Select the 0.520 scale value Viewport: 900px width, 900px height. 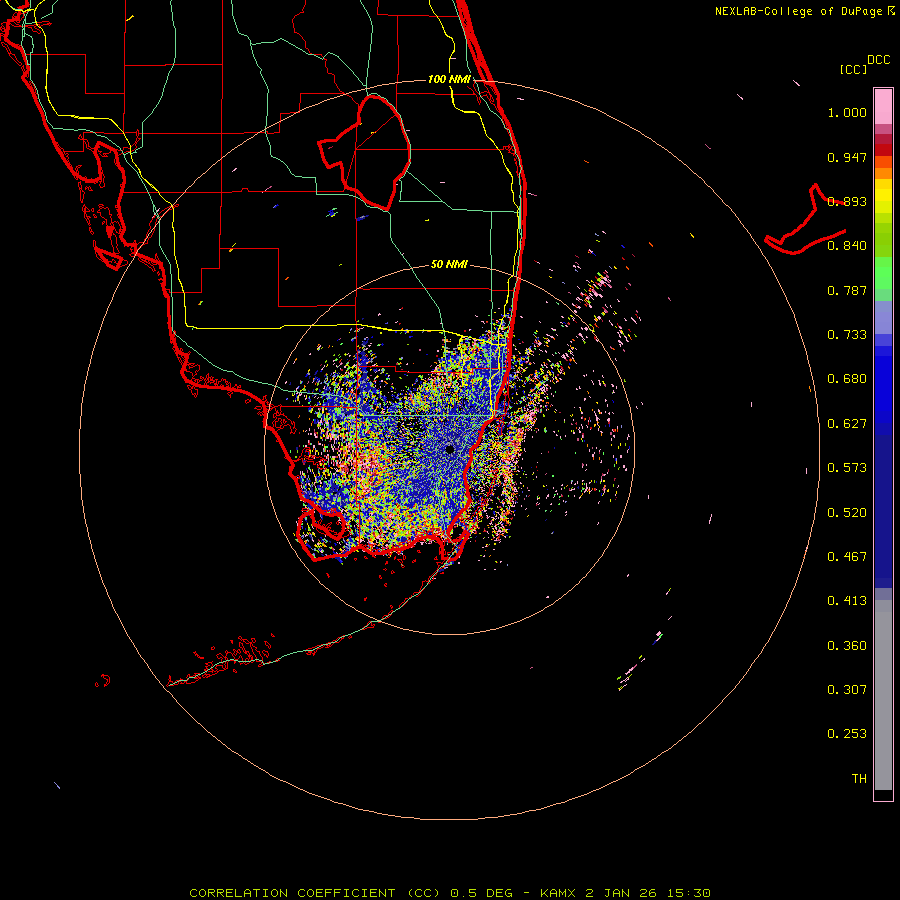click(847, 513)
